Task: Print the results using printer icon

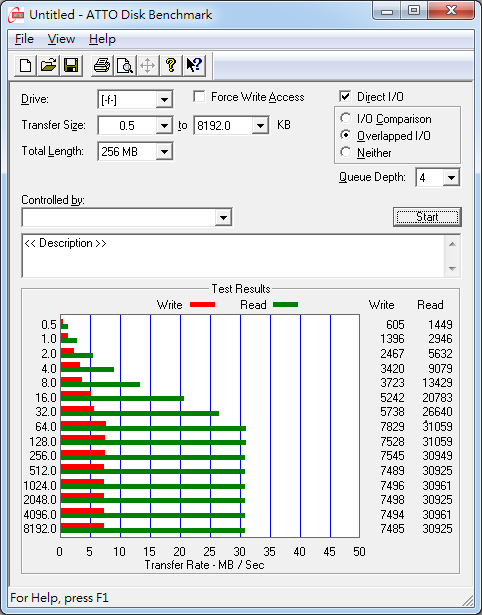Action: (x=102, y=65)
